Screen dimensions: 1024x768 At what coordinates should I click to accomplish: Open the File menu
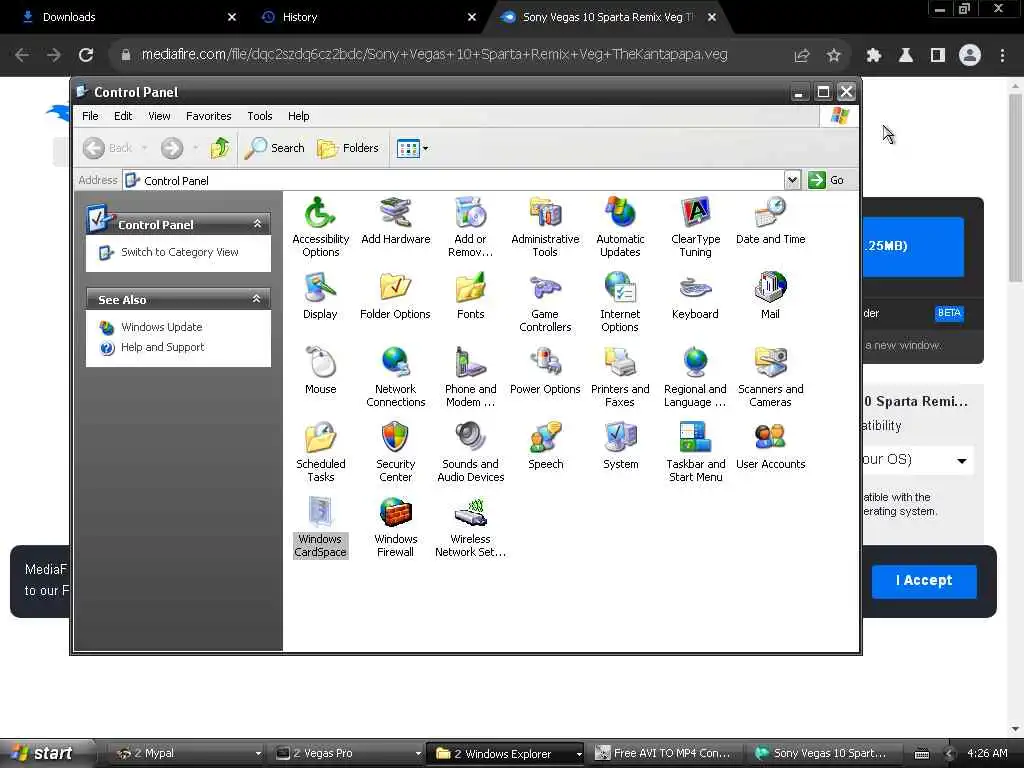point(90,116)
